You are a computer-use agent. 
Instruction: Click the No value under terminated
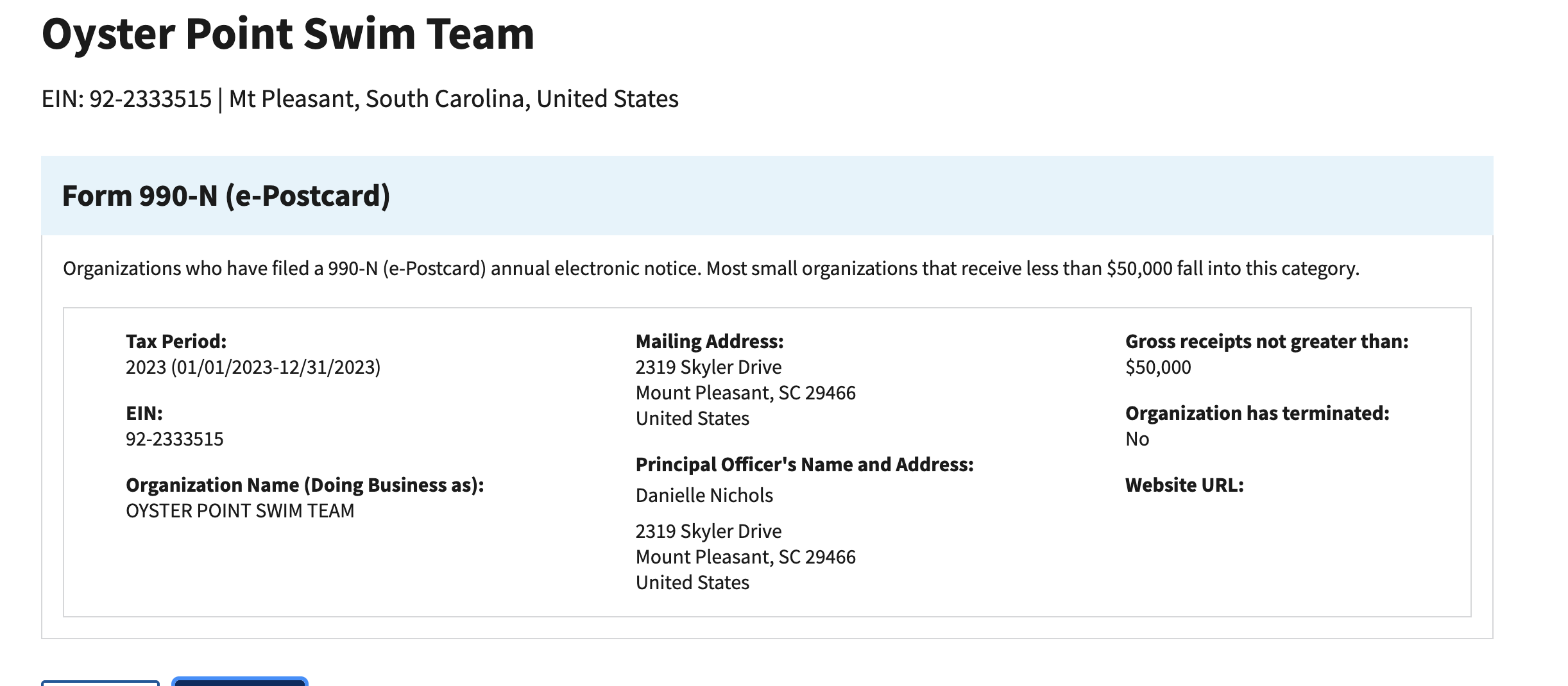click(x=1137, y=439)
